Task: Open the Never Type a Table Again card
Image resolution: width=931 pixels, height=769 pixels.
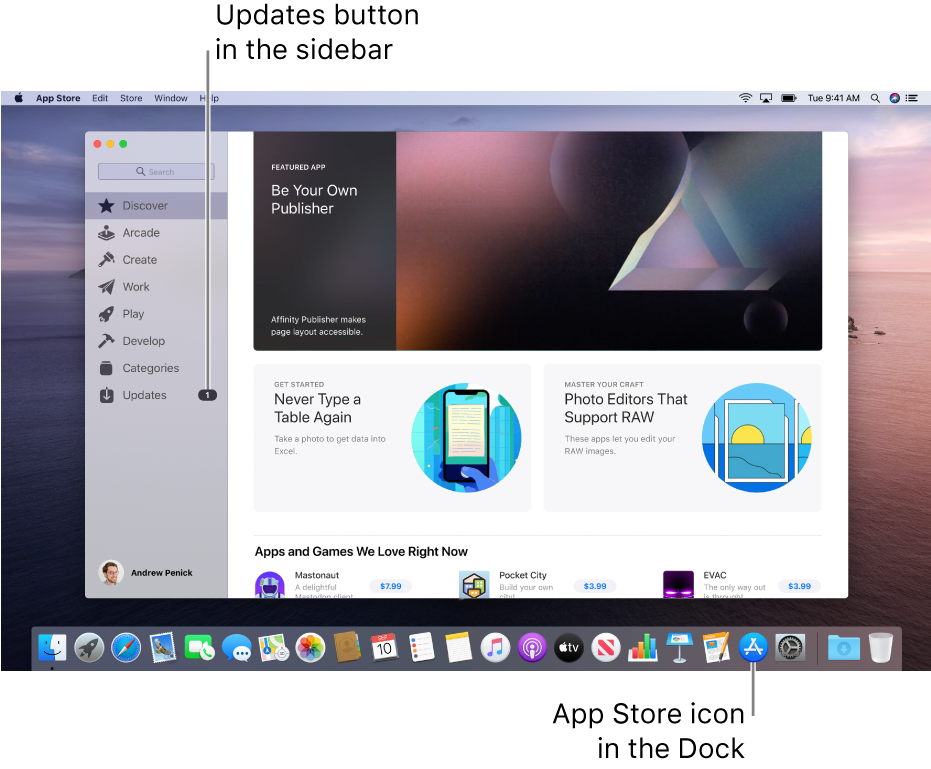Action: [392, 438]
